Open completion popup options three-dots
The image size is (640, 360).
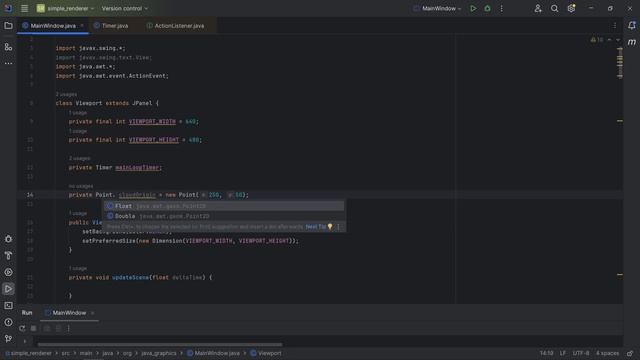coord(338,227)
